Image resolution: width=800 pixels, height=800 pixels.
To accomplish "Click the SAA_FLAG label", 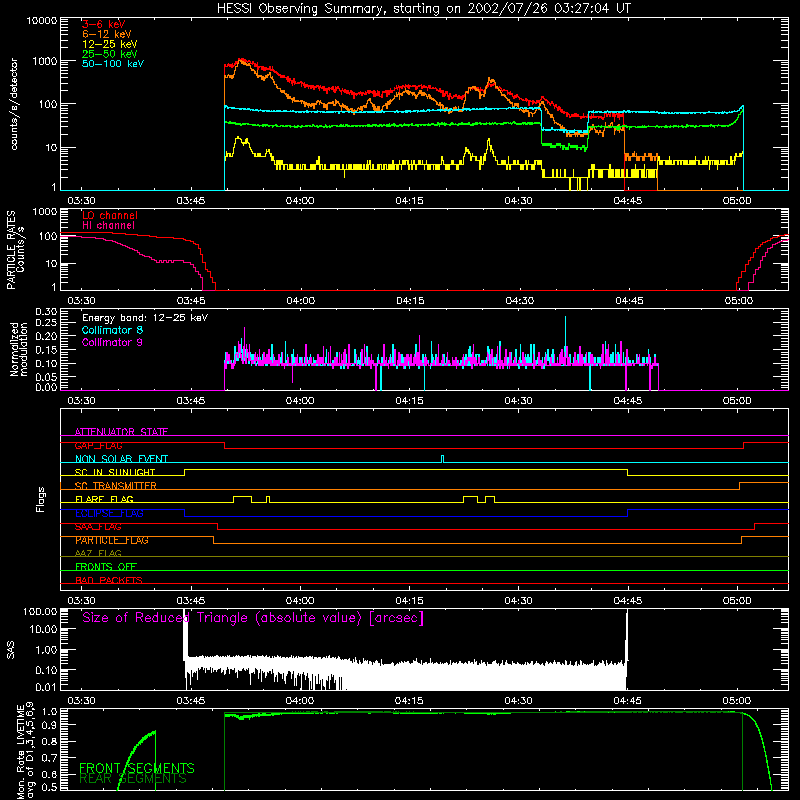I will pos(98,527).
